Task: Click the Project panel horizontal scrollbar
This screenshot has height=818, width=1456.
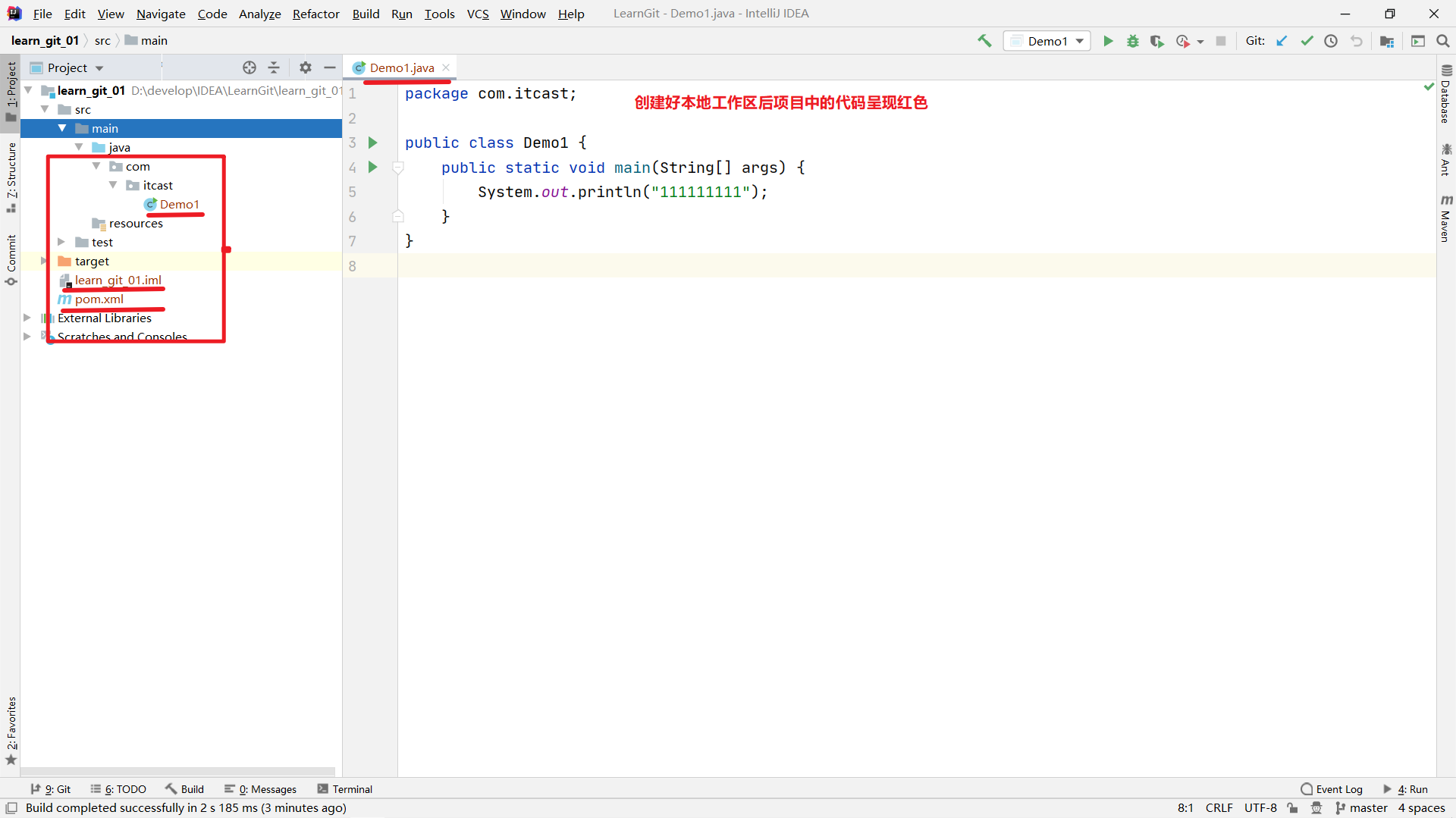Action: point(177,771)
